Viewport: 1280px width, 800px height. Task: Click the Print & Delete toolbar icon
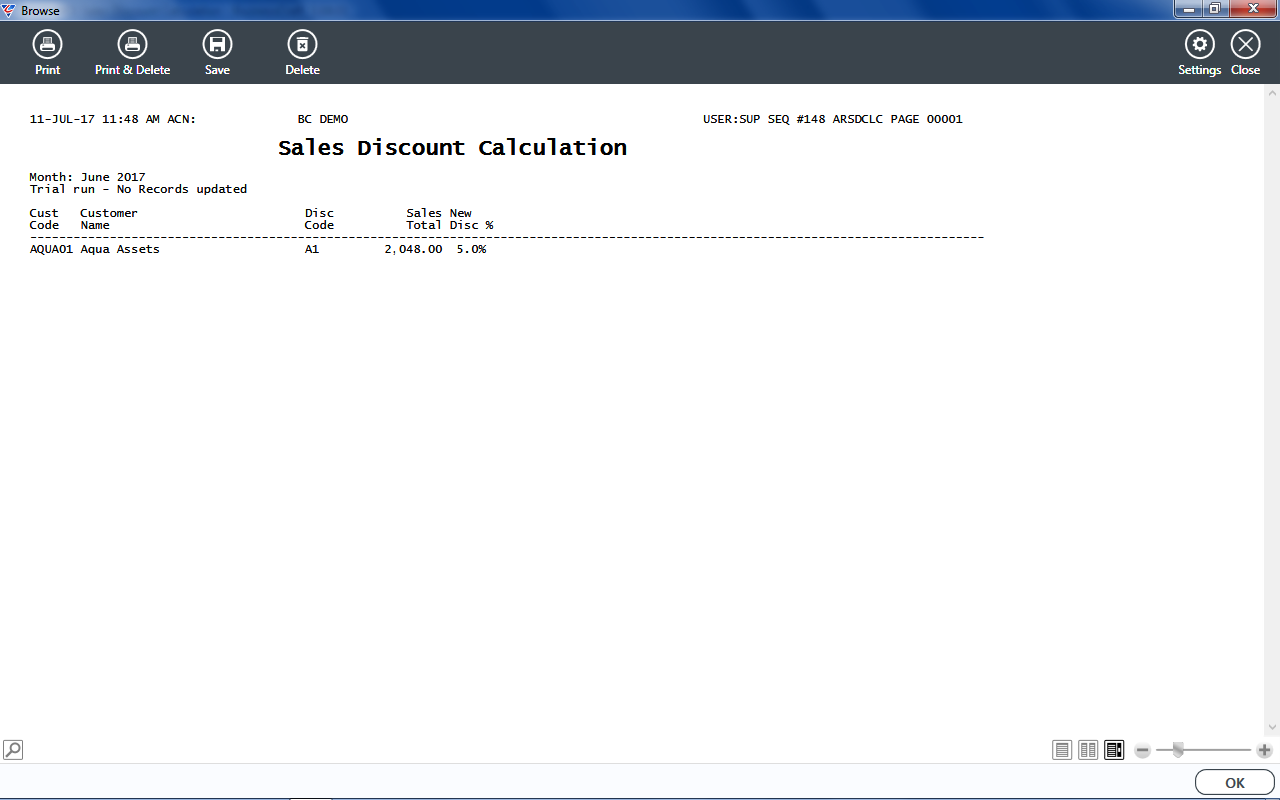point(132,45)
